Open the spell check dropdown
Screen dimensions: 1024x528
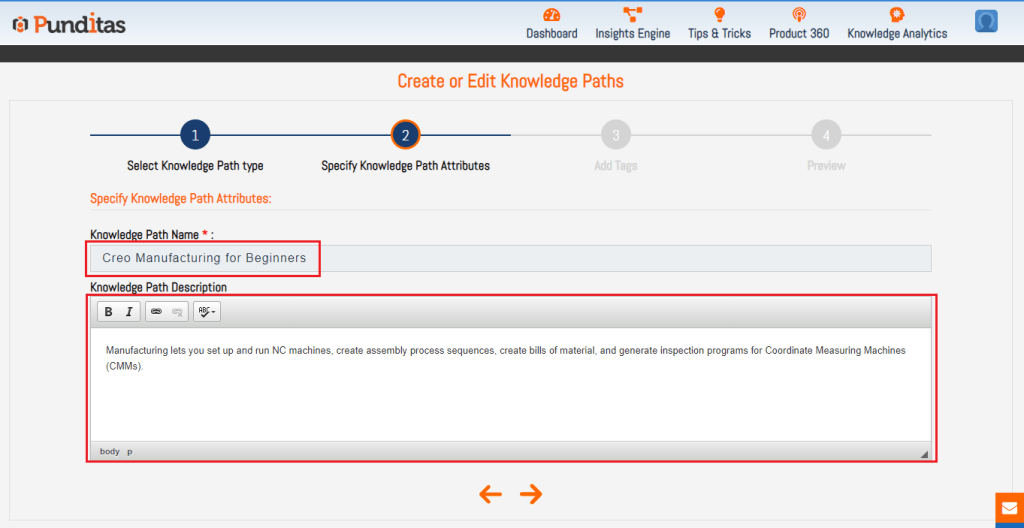click(206, 312)
